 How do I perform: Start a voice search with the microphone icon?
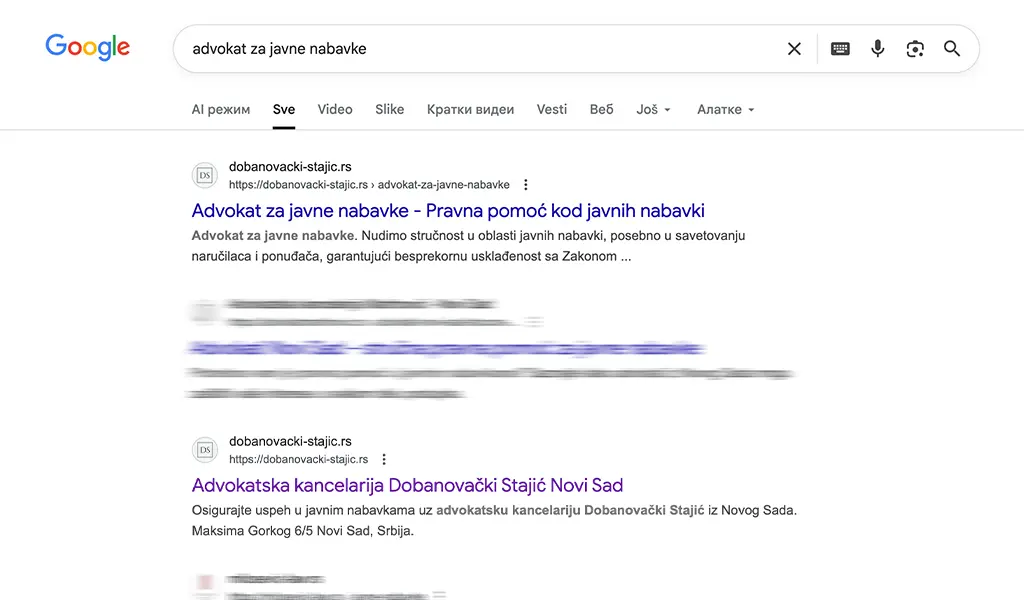pyautogui.click(x=877, y=48)
